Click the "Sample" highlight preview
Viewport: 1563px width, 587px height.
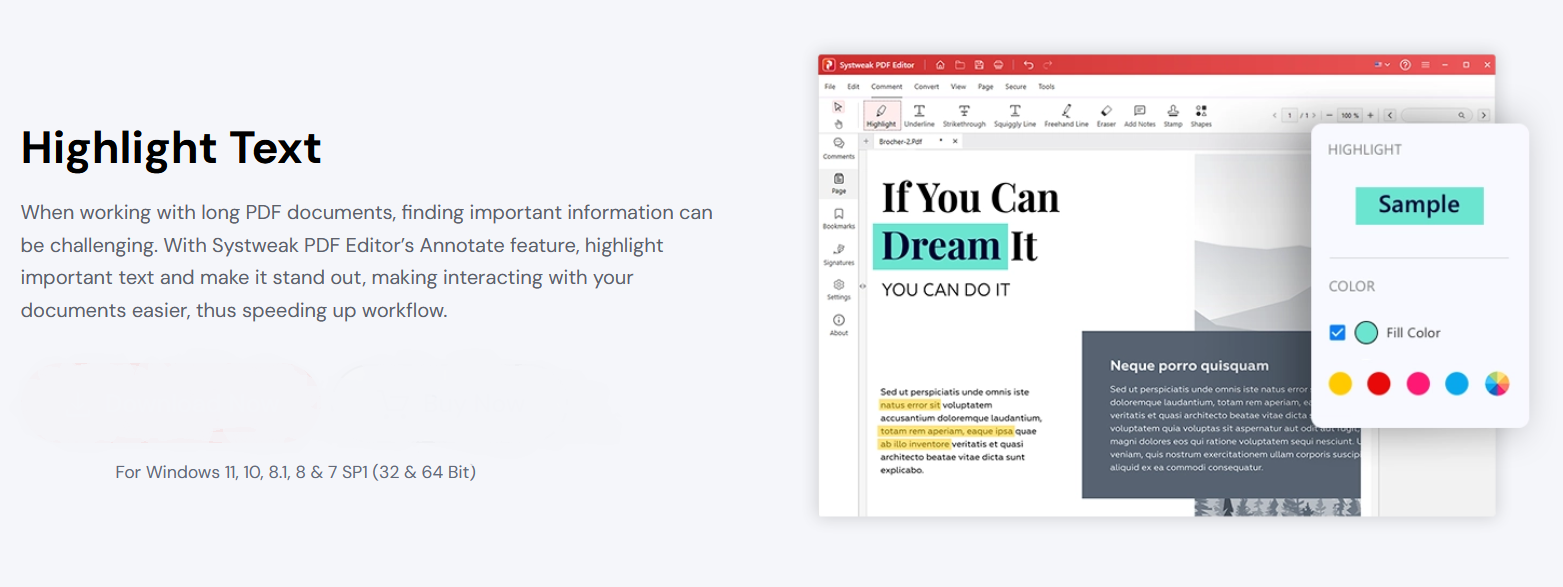coord(1419,205)
